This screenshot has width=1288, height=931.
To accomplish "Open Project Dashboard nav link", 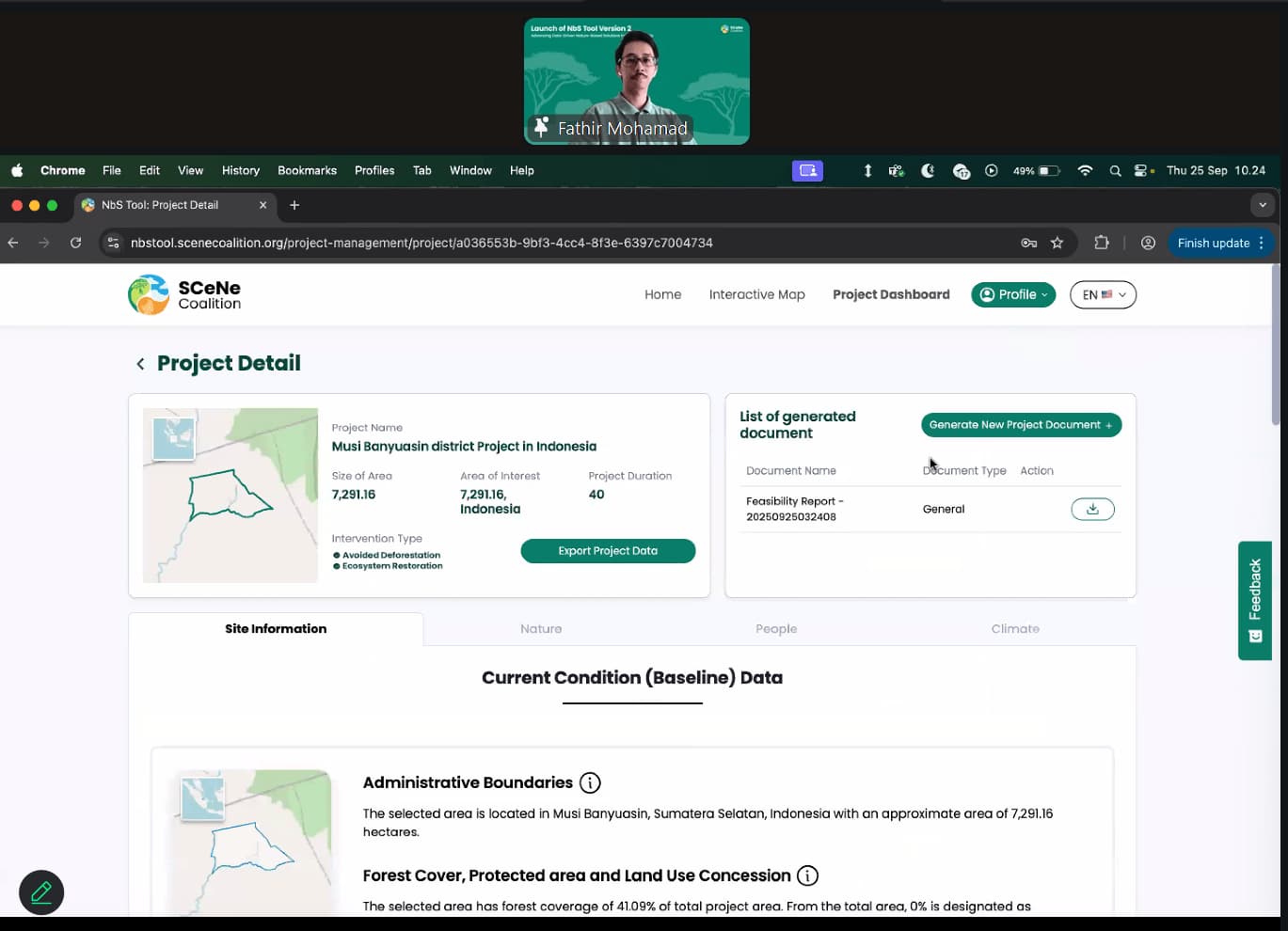I will tap(891, 294).
